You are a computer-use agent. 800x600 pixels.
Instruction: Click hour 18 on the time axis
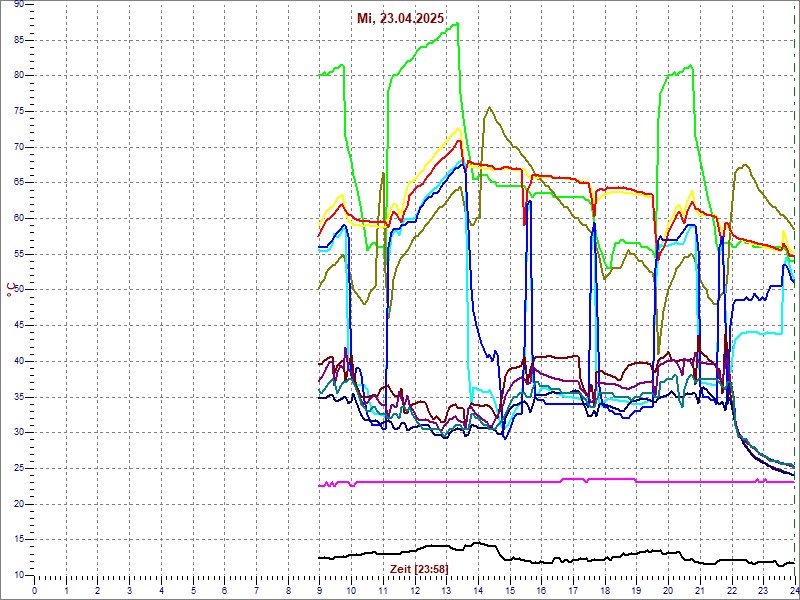[604, 590]
